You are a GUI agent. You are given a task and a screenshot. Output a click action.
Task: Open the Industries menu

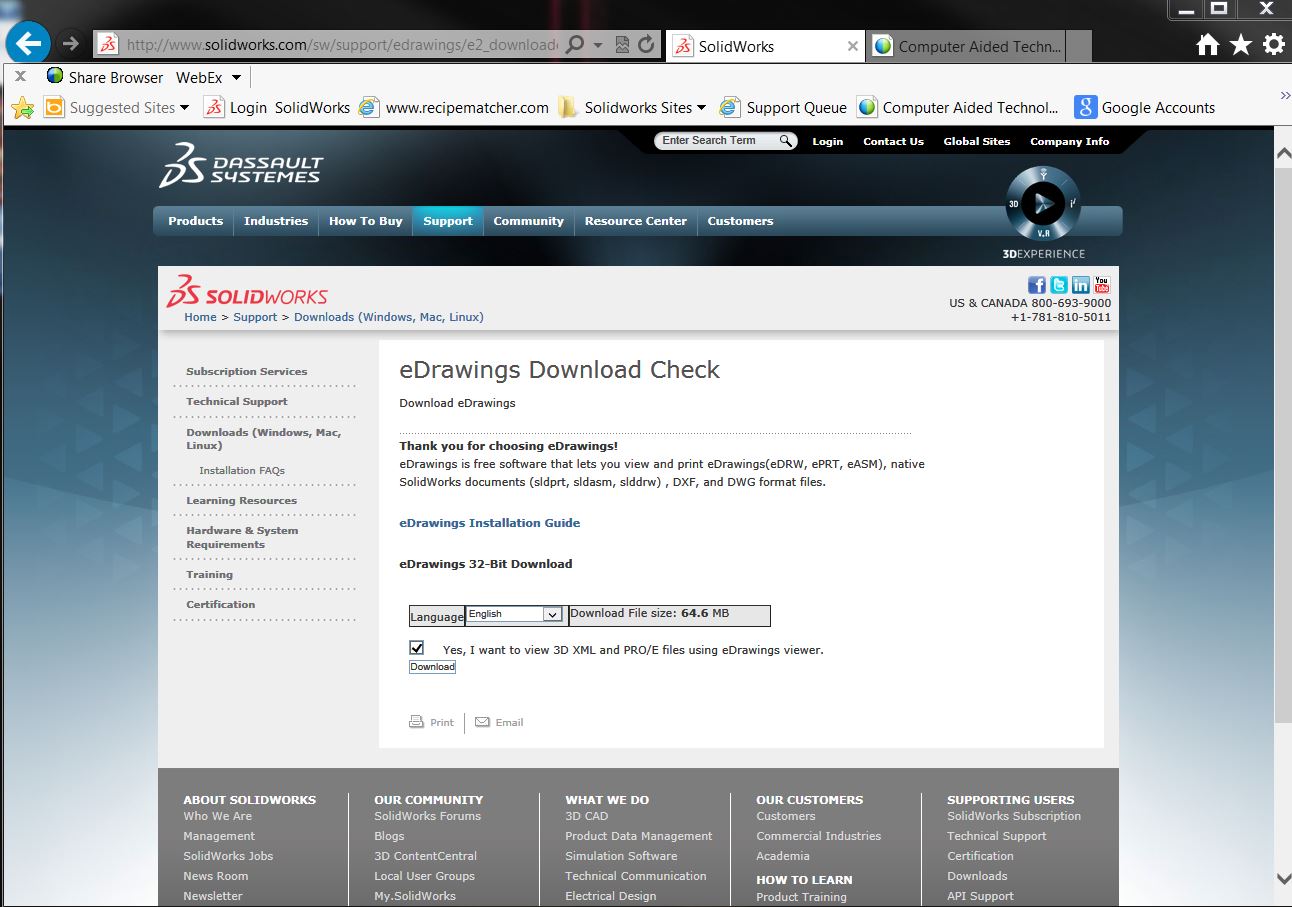276,221
